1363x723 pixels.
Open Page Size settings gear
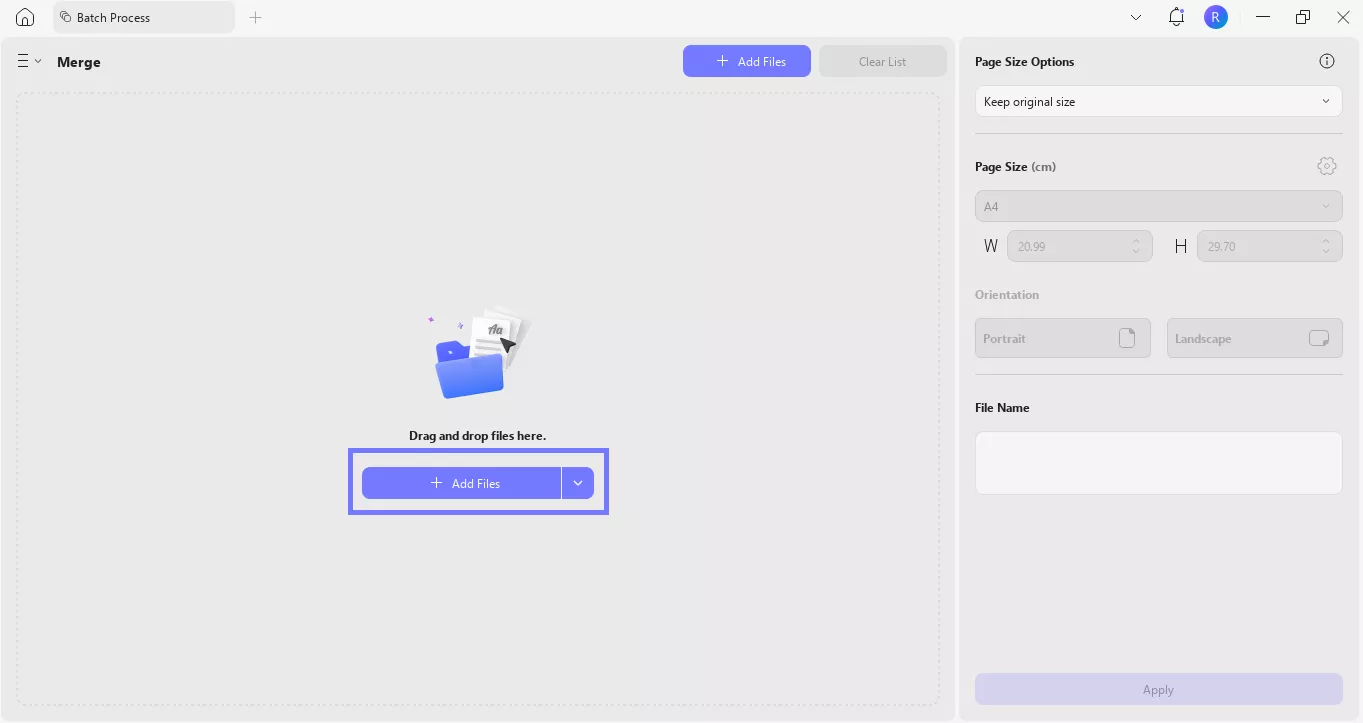point(1327,166)
